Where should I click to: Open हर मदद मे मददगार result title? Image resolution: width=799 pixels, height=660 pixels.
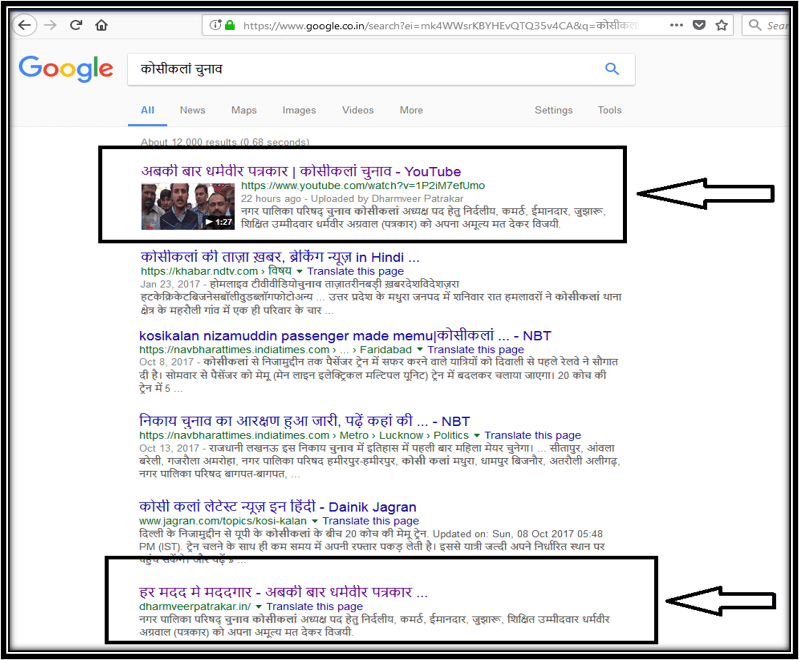pos(283,592)
